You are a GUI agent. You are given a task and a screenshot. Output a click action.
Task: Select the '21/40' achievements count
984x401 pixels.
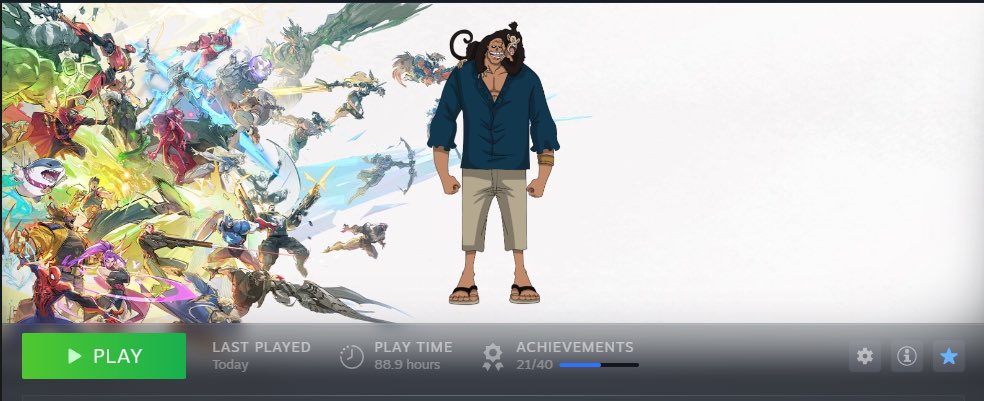[x=534, y=365]
